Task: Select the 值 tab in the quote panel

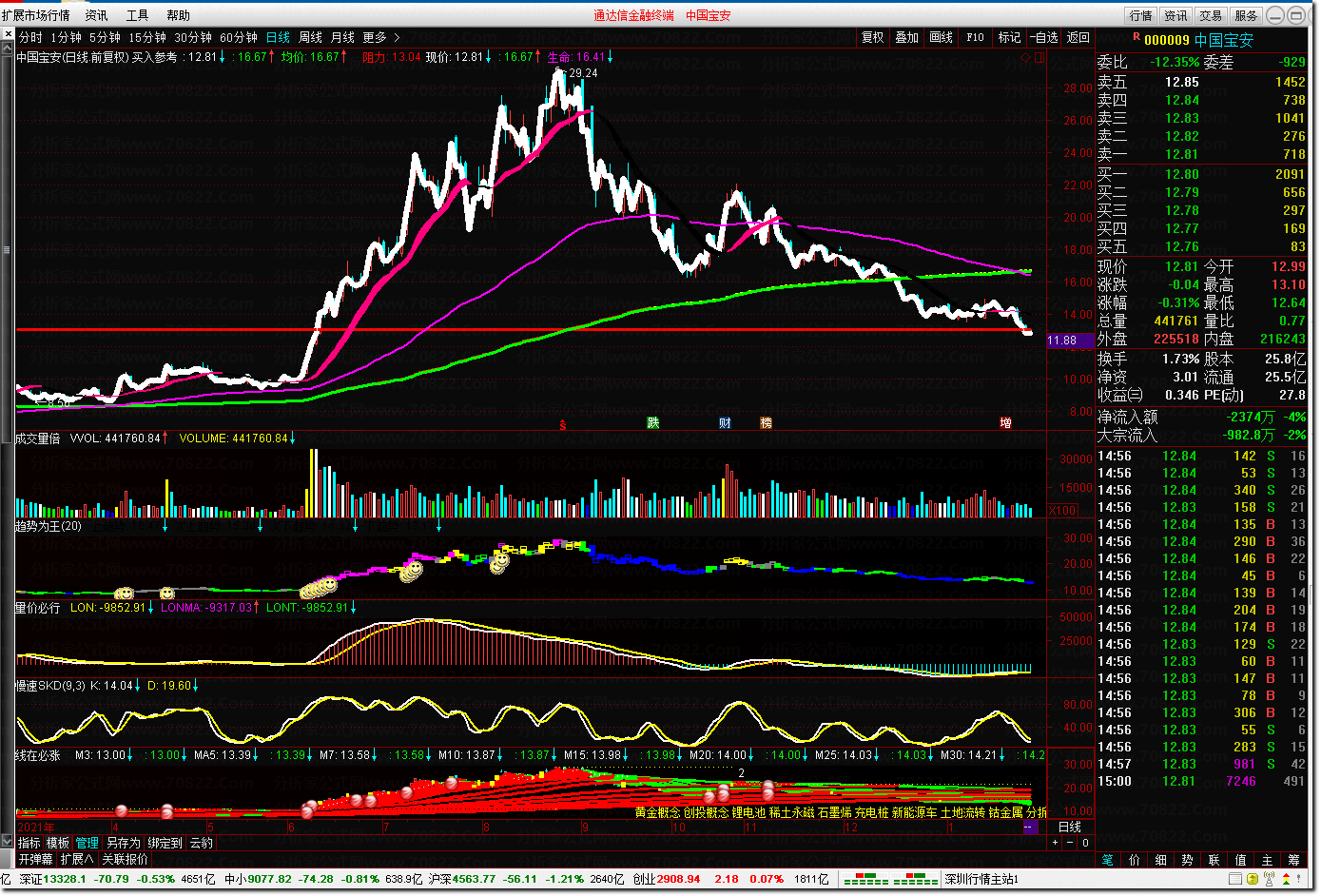Action: point(1241,860)
